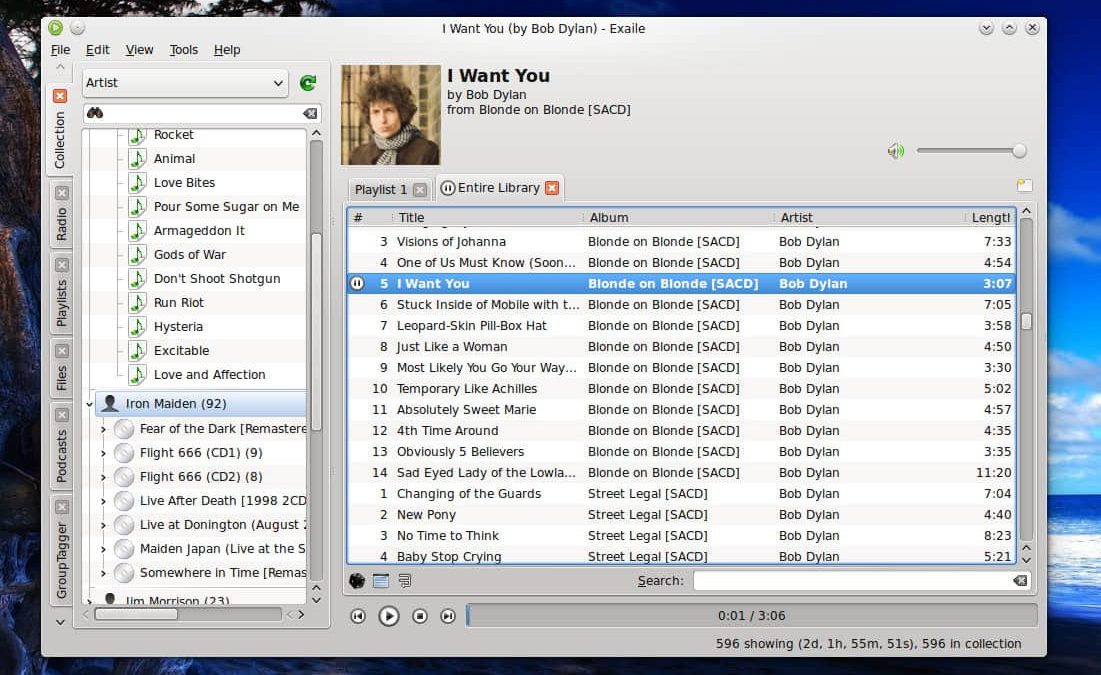Click the shuffle icon below playlist

(x=357, y=581)
